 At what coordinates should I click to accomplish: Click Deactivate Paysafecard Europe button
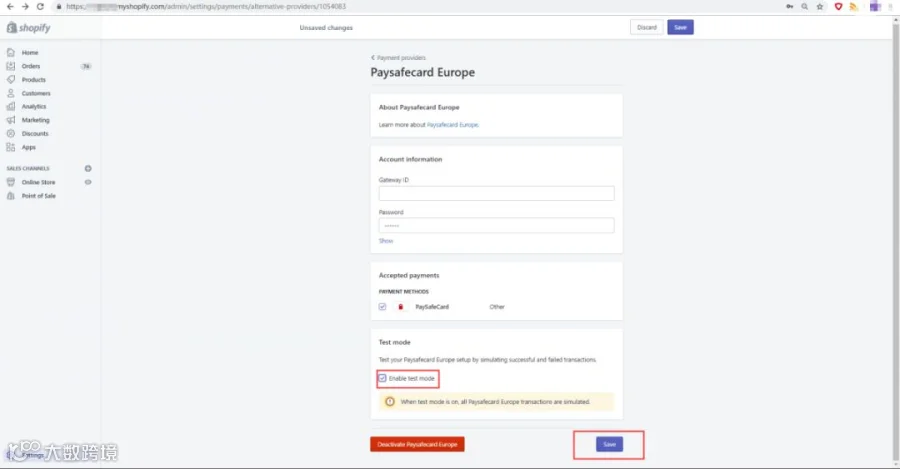417,444
